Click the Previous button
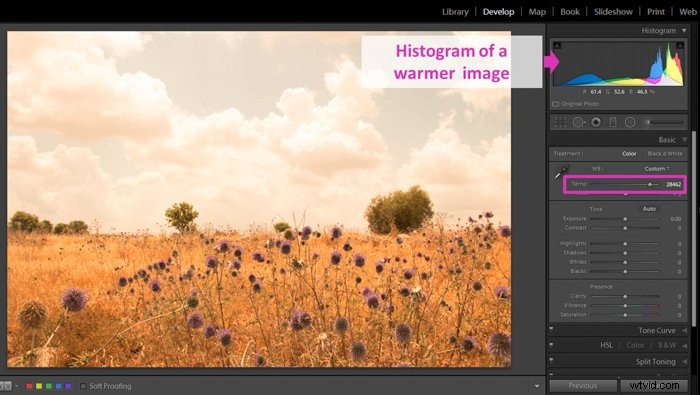This screenshot has width=700, height=395. [583, 386]
